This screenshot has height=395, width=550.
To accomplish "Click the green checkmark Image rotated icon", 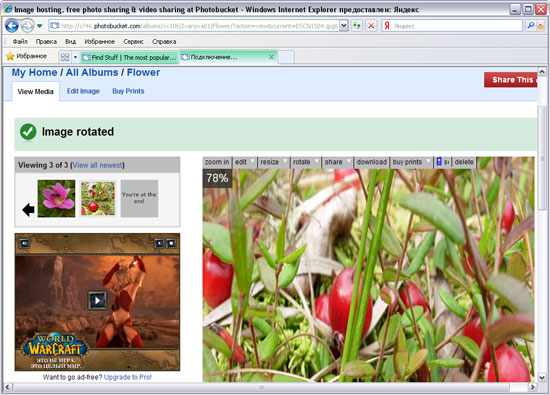I will tap(28, 132).
